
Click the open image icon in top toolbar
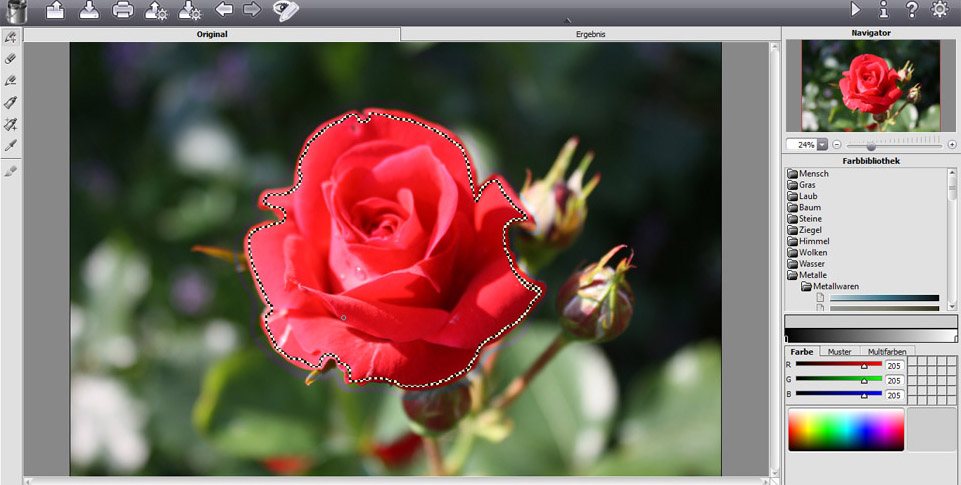pos(55,10)
